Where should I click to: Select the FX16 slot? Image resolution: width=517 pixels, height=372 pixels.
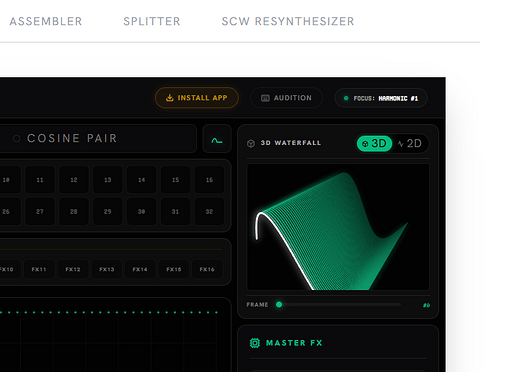click(207, 269)
